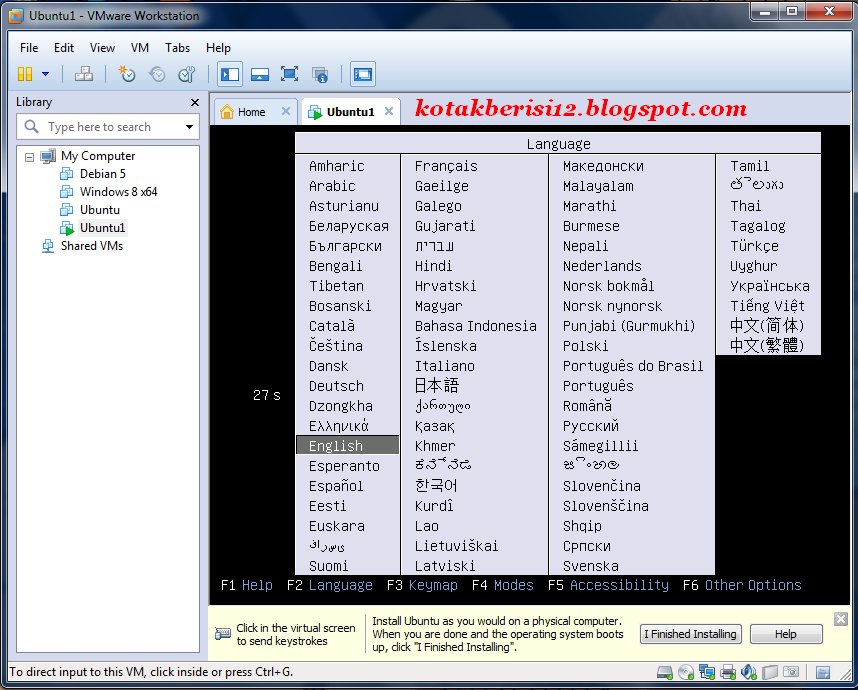858x690 pixels.
Task: Open the library search dropdown arrow
Action: coord(189,127)
